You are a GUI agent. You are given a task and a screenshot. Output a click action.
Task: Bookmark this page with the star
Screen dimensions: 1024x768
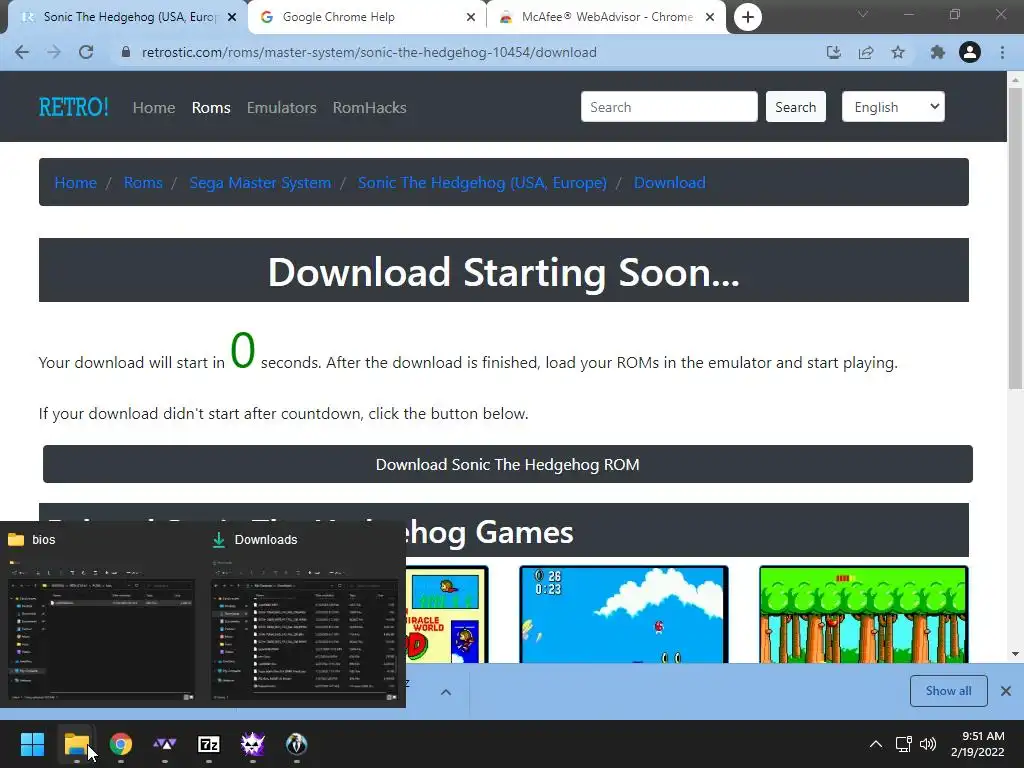tap(898, 52)
